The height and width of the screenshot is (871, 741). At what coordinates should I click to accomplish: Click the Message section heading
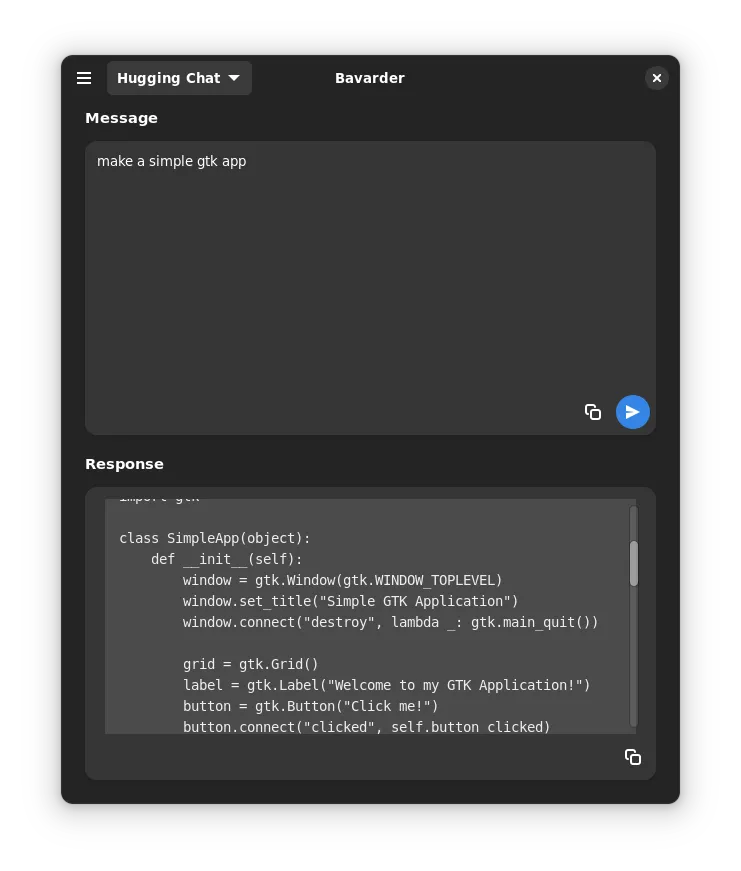[121, 118]
